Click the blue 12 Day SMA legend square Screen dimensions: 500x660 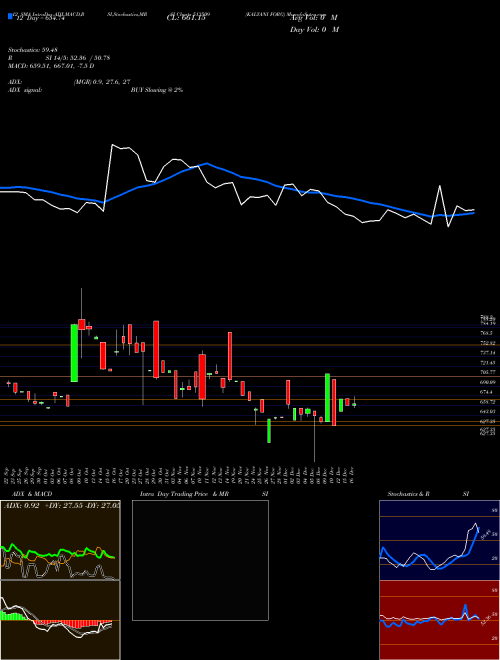pyautogui.click(x=10, y=16)
